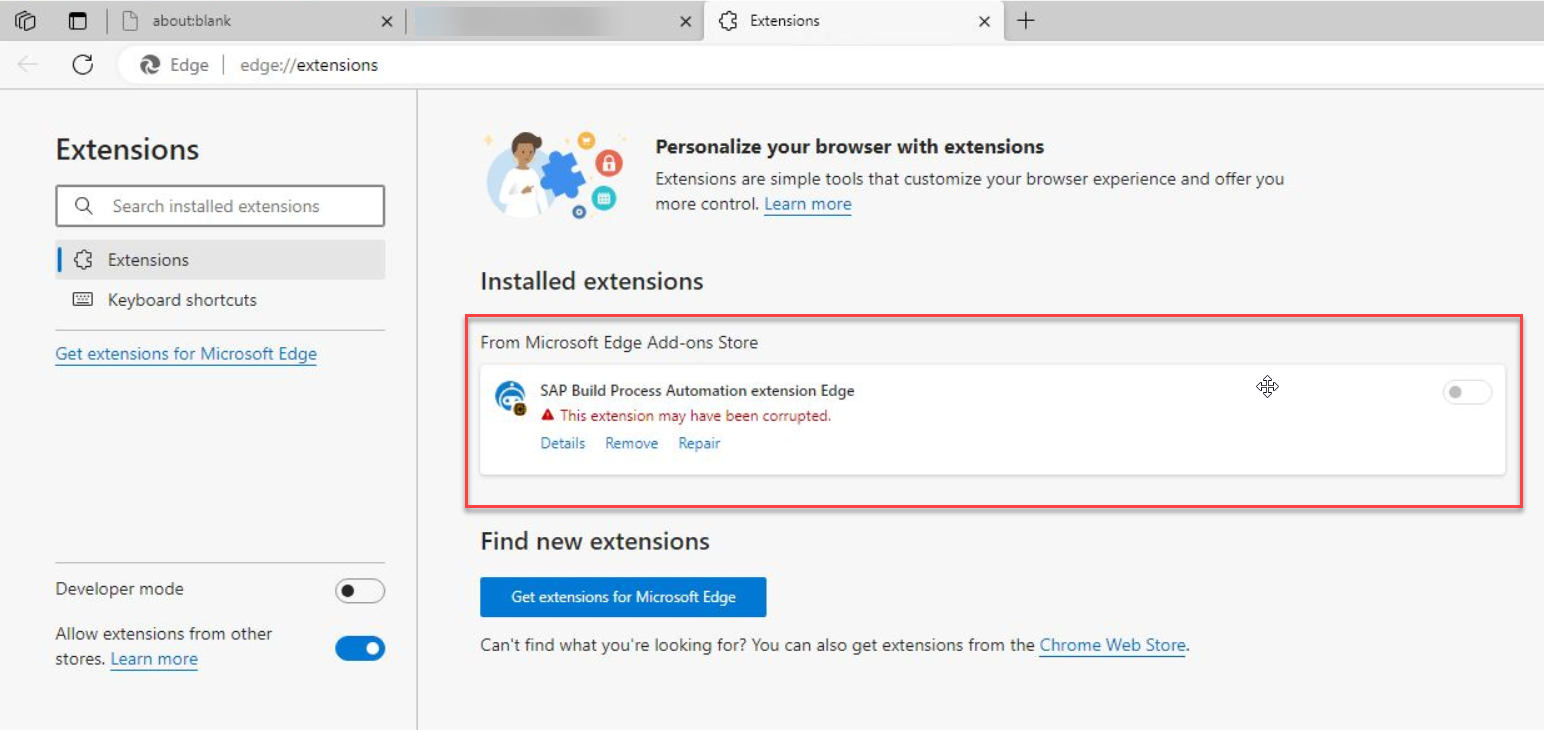The image size is (1544, 730).
Task: Open the vertical tabs action menu icon
Action: [x=78, y=21]
